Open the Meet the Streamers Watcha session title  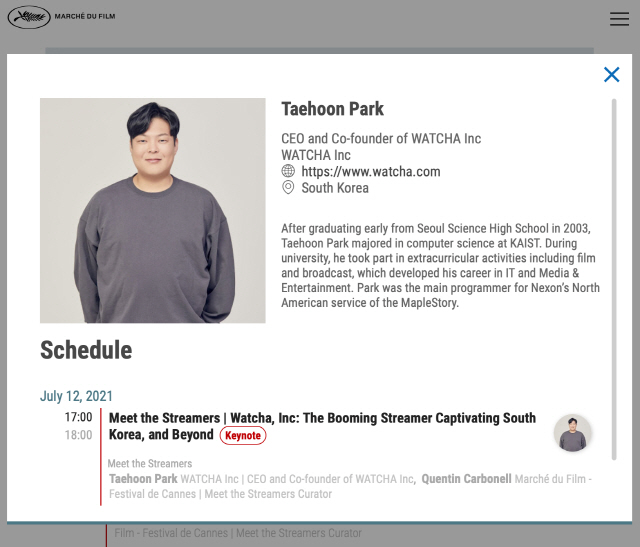322,418
